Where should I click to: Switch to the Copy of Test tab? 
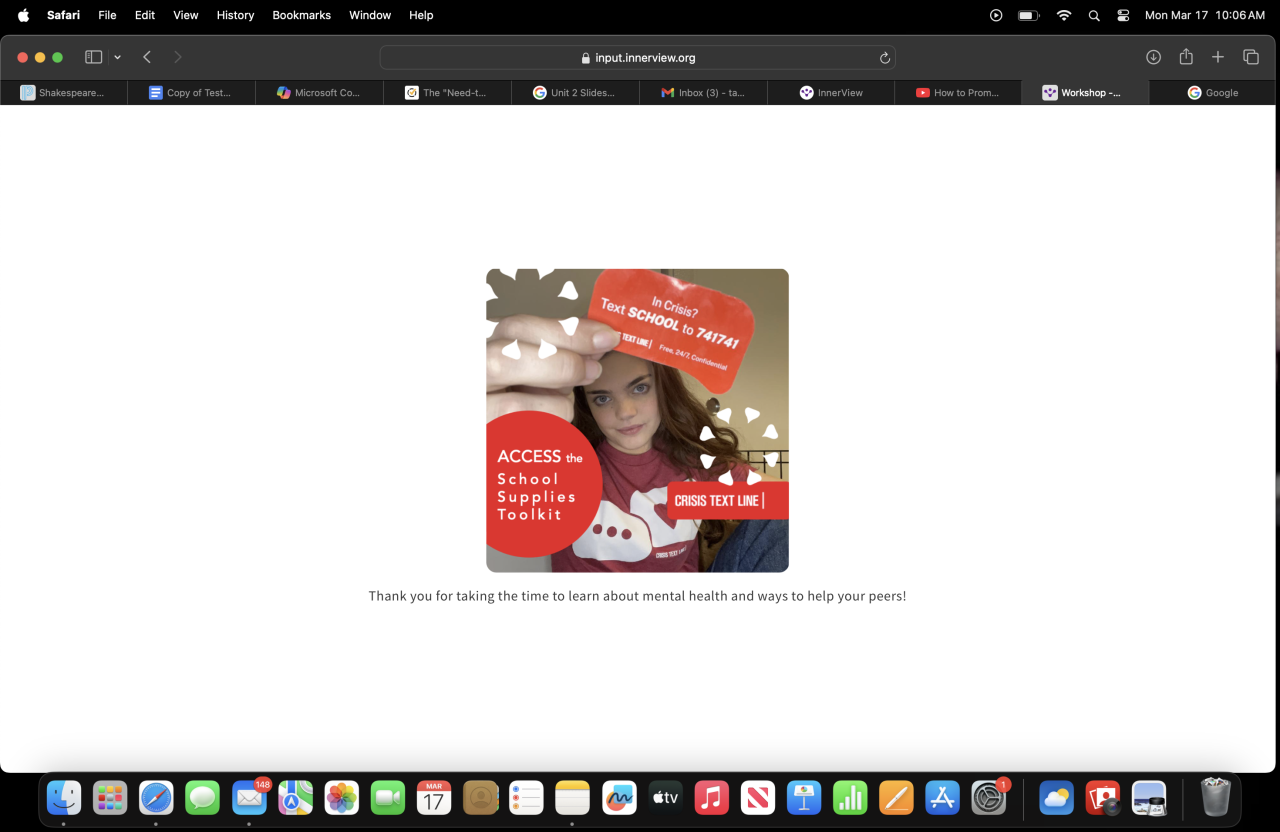click(191, 93)
